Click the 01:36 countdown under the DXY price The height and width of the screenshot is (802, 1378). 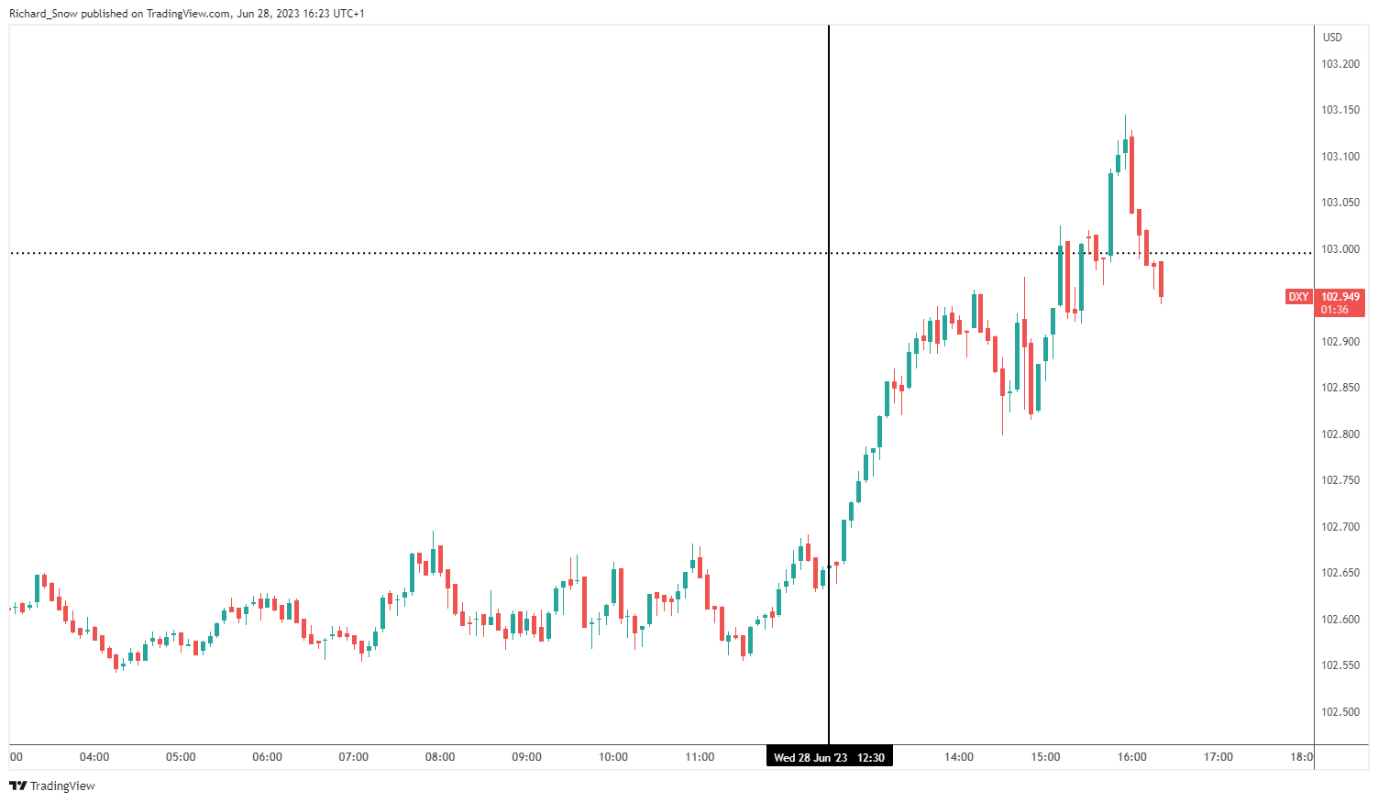coord(1333,310)
